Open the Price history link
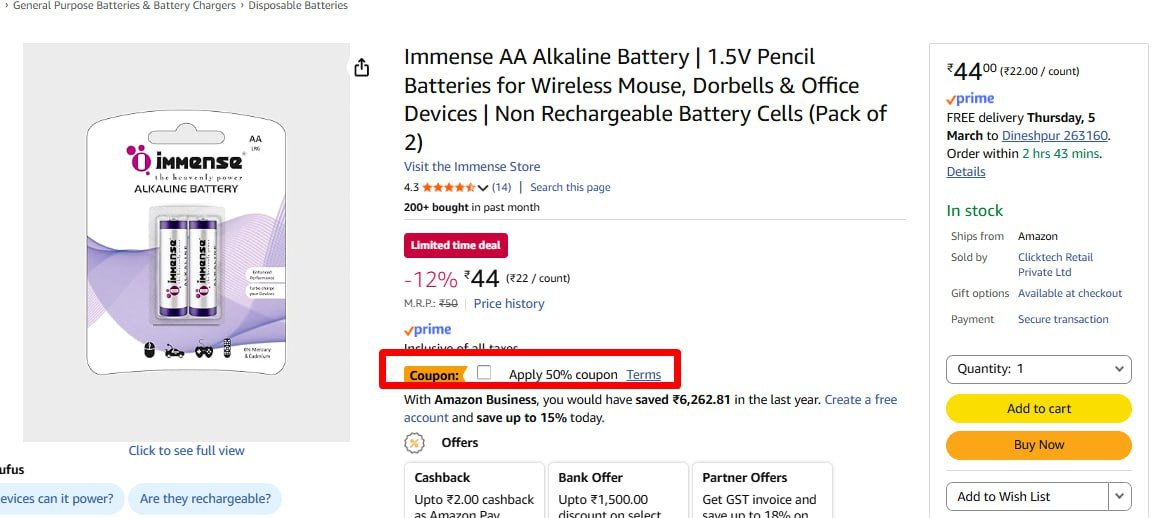 (x=509, y=304)
